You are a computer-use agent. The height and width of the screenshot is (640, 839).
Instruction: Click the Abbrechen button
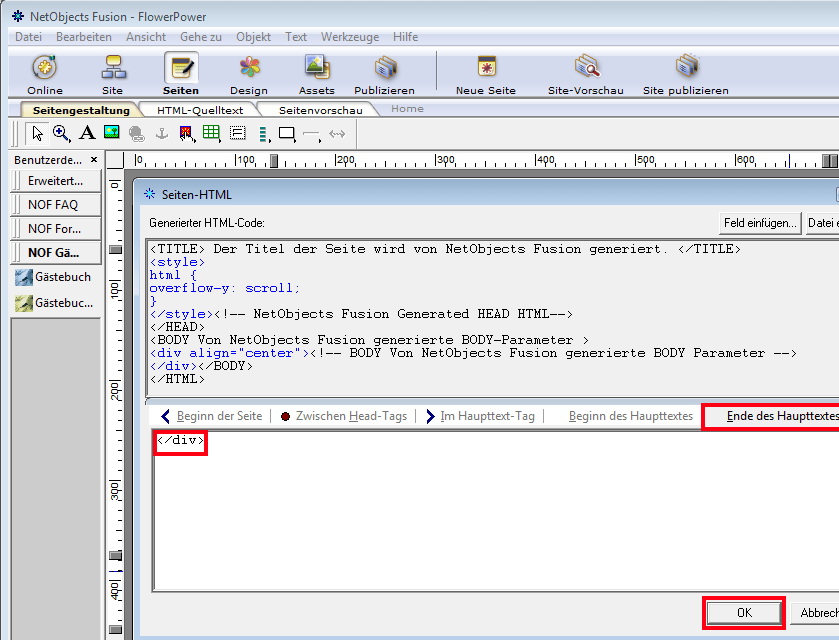coord(815,613)
